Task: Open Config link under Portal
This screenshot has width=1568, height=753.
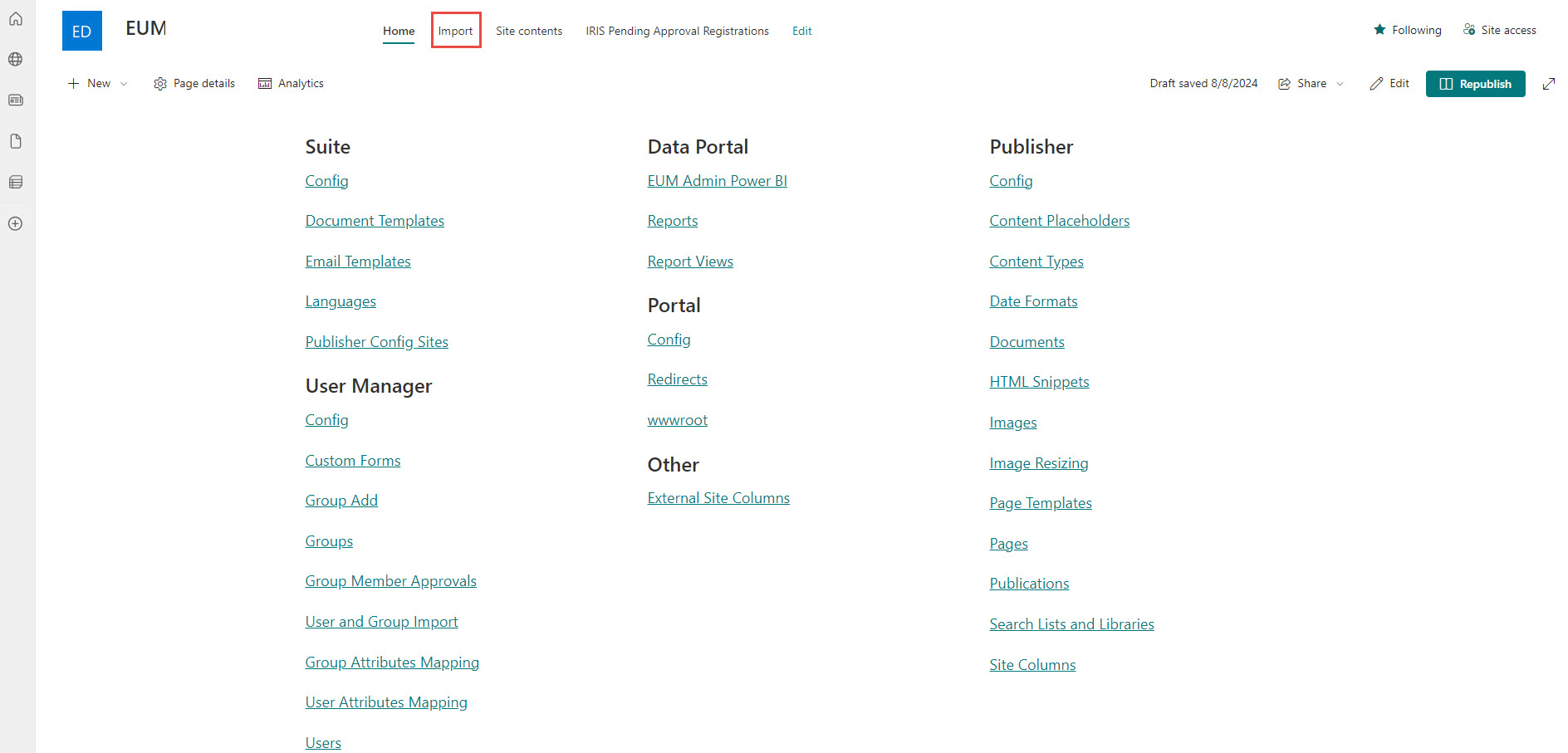Action: (669, 340)
